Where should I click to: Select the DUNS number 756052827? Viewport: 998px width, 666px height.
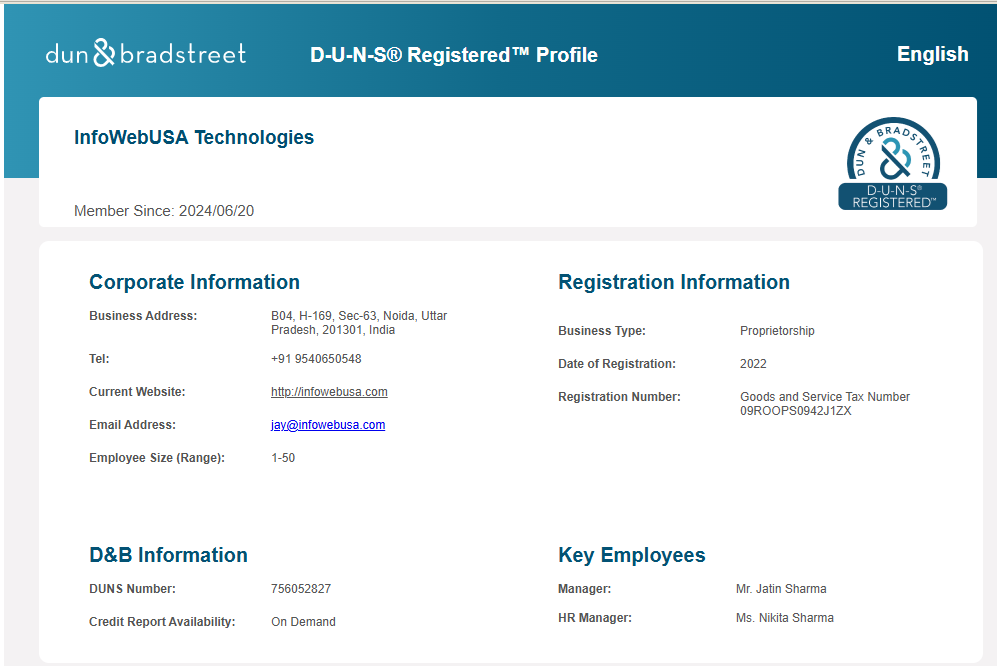(301, 589)
